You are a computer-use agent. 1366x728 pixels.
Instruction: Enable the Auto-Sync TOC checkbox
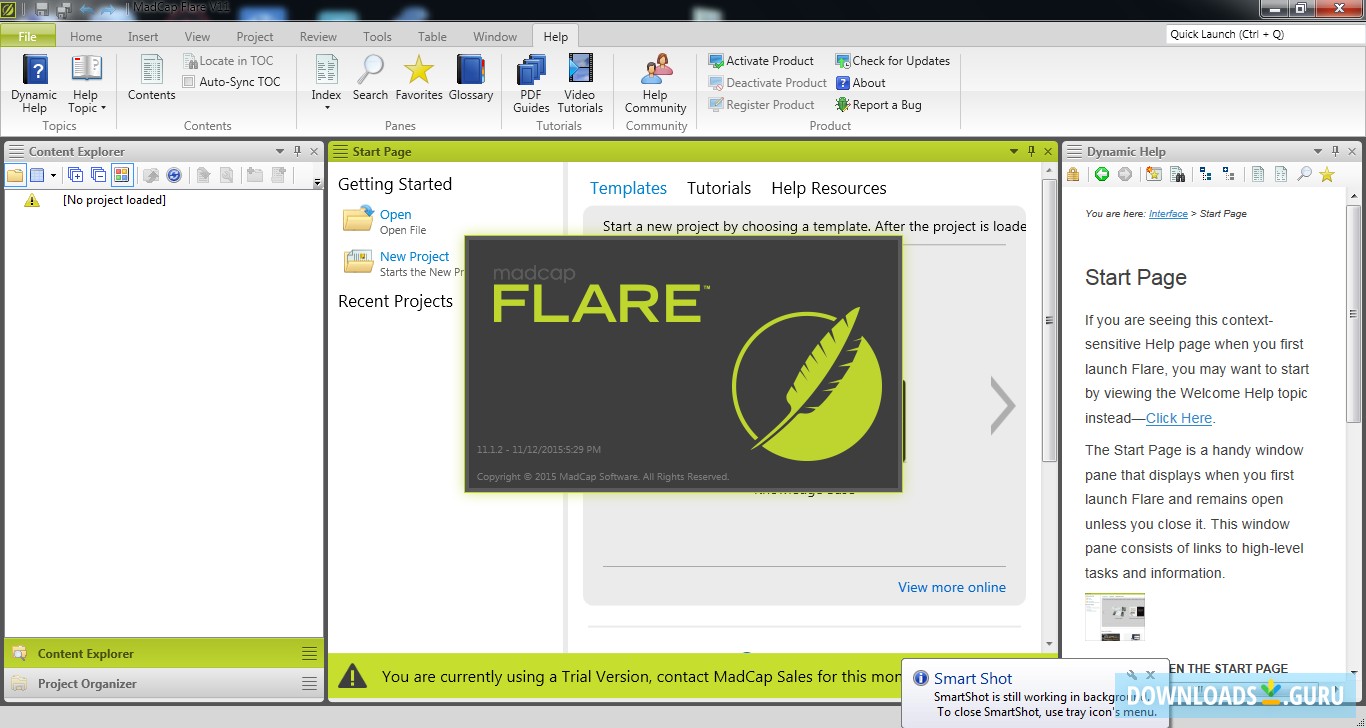[x=189, y=82]
